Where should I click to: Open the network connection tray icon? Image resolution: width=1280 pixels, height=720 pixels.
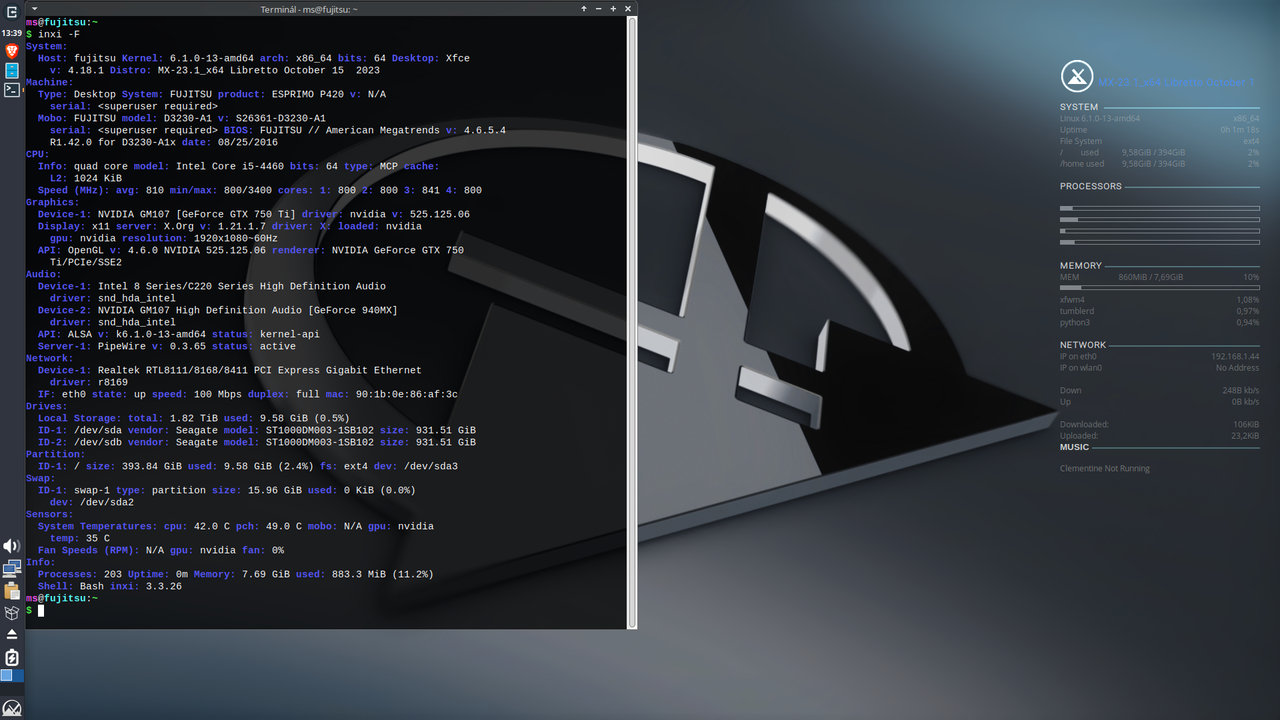click(x=12, y=569)
